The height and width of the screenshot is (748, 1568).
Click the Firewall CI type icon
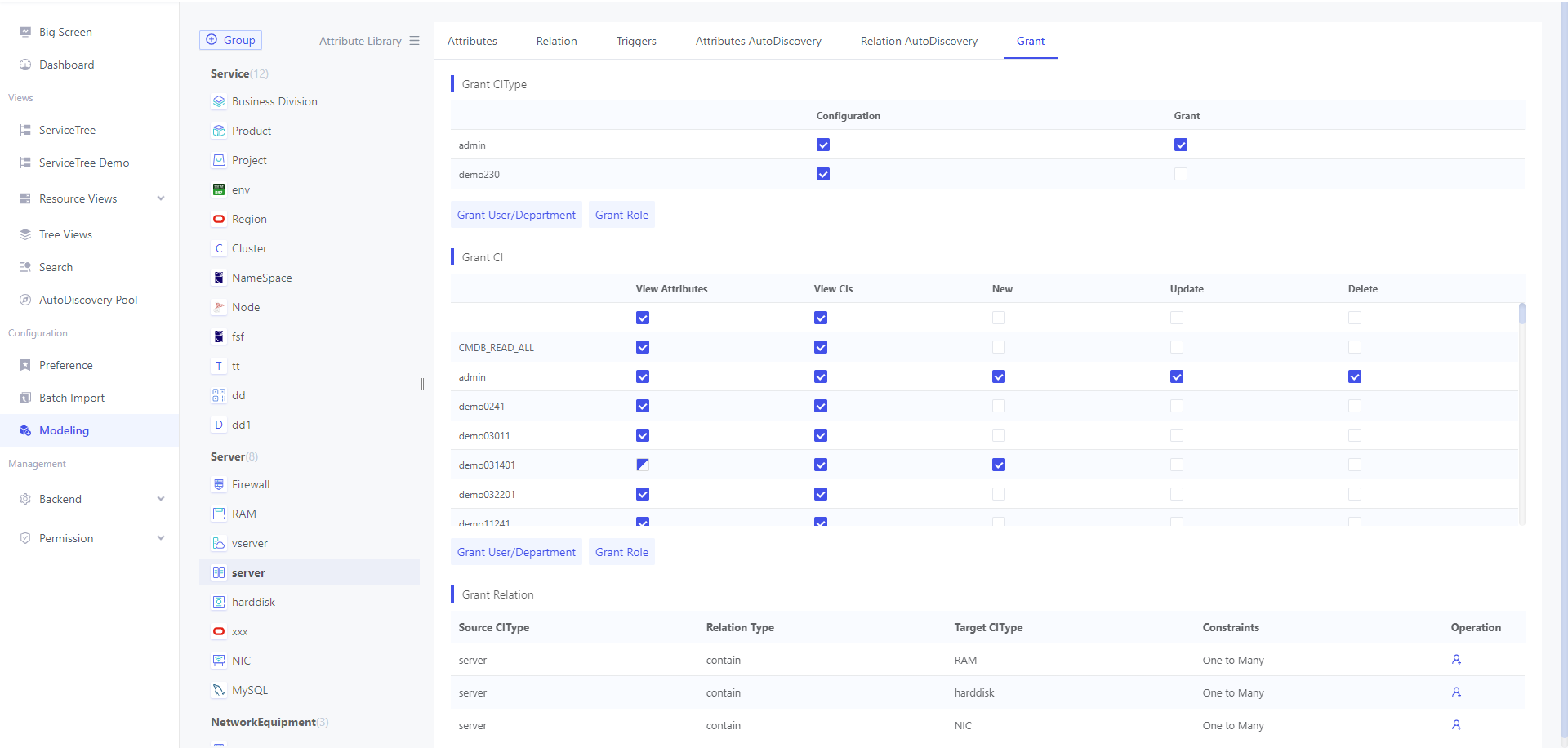[219, 484]
